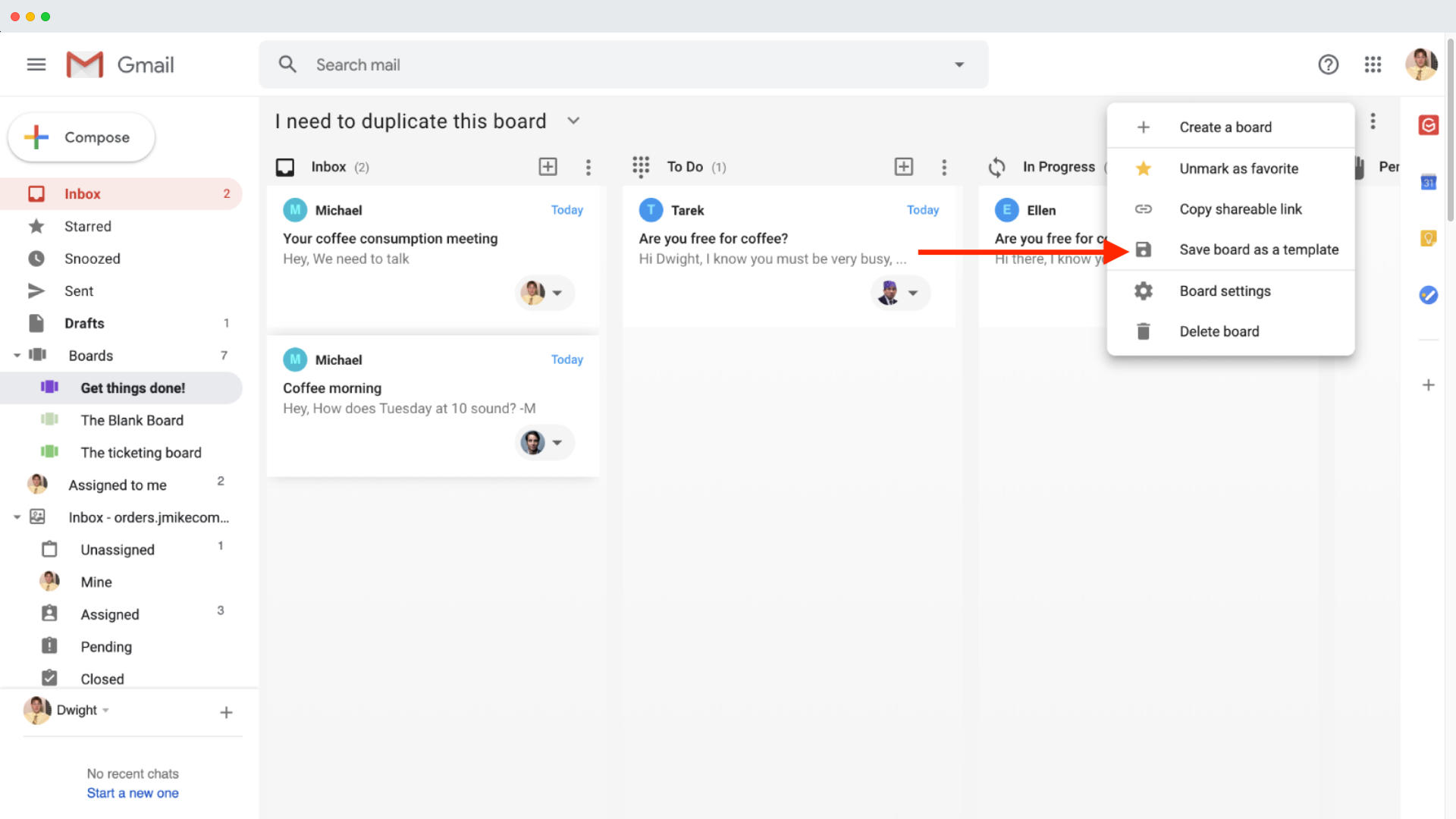Open the Snoozed folder

[x=121, y=259]
